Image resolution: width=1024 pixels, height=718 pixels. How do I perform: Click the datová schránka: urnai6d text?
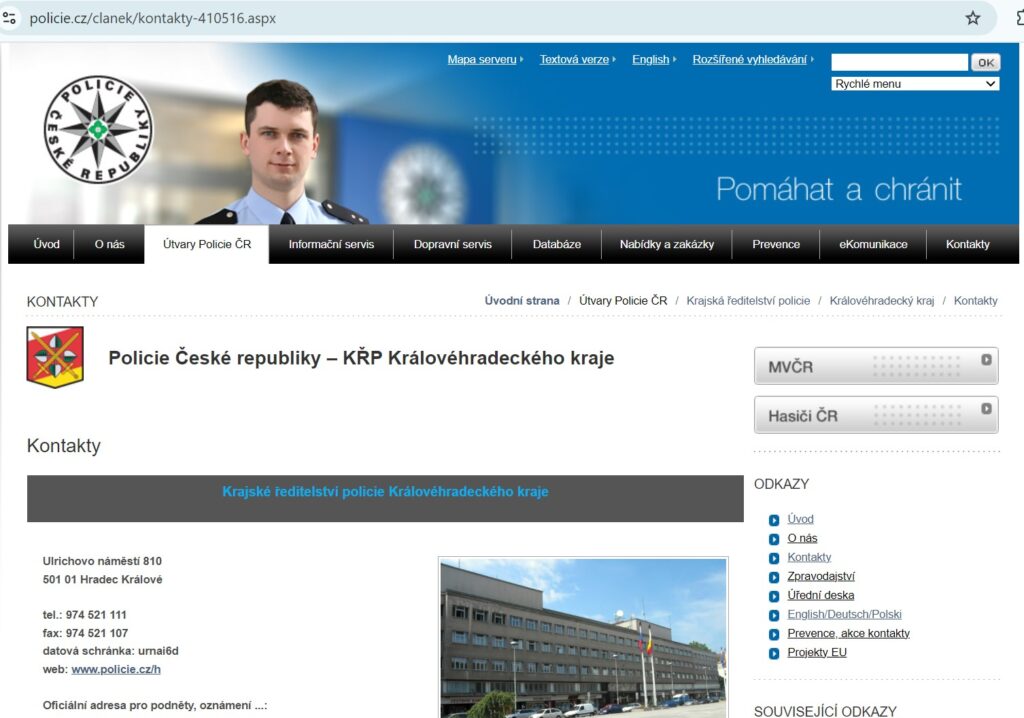coord(110,651)
